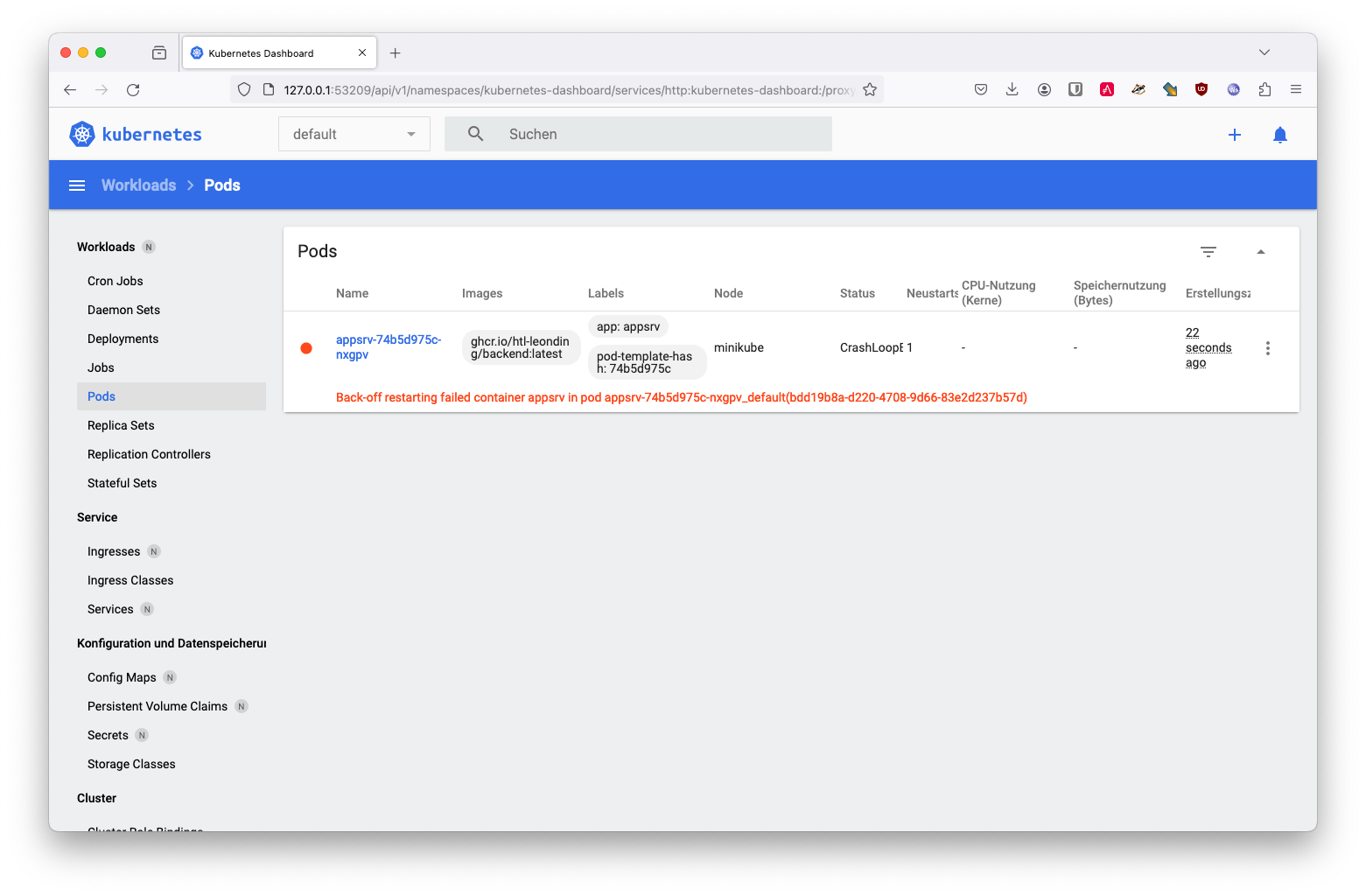Screen dimensions: 1366x896
Task: Open Replica Sets in the sidebar
Action: tap(121, 425)
